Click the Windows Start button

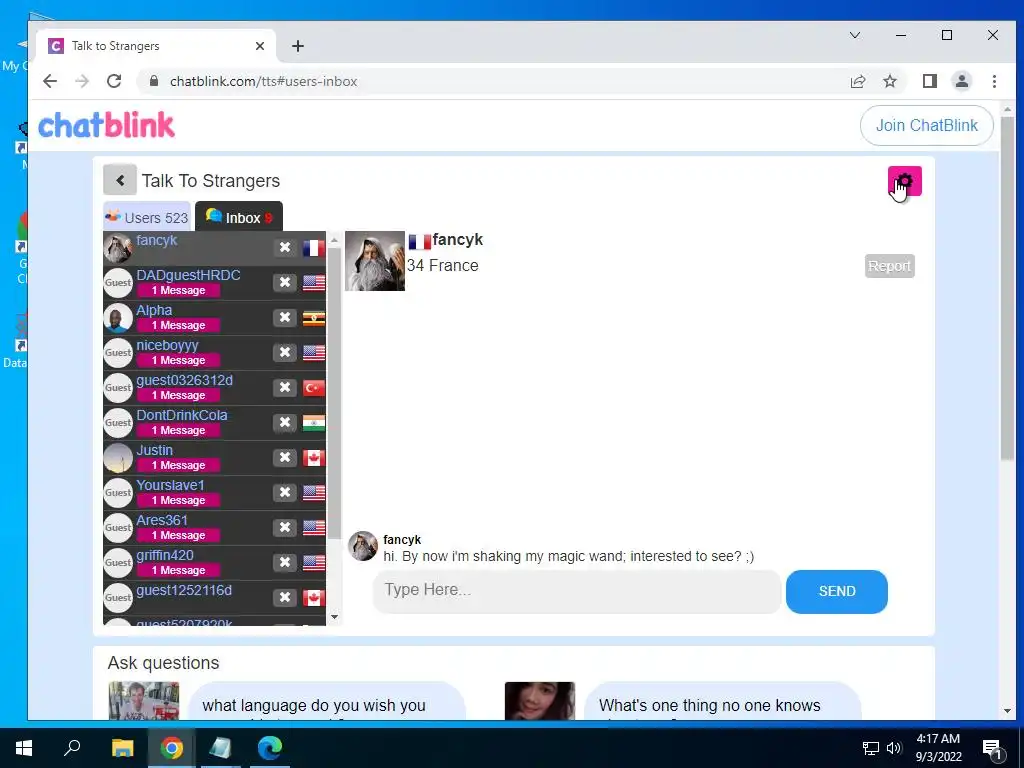pos(24,748)
